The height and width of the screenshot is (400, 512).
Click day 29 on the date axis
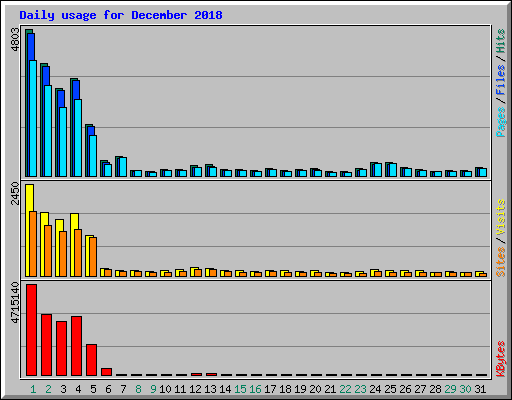[450, 389]
